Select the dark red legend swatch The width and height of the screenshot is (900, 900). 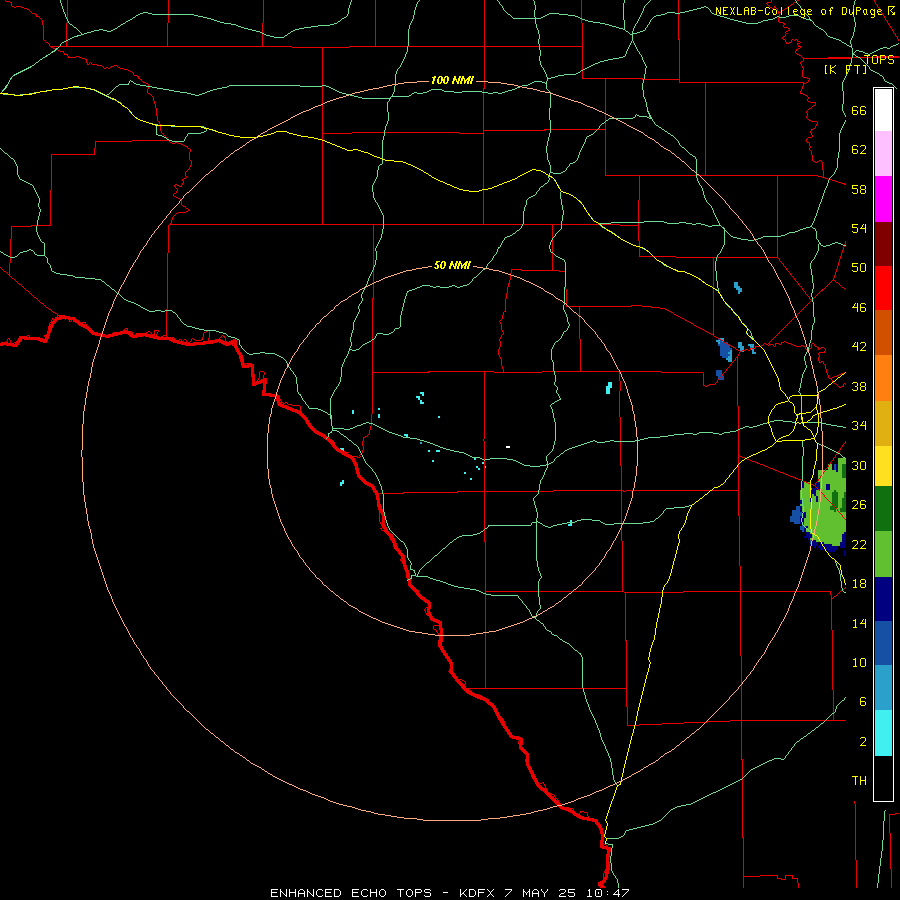[883, 243]
